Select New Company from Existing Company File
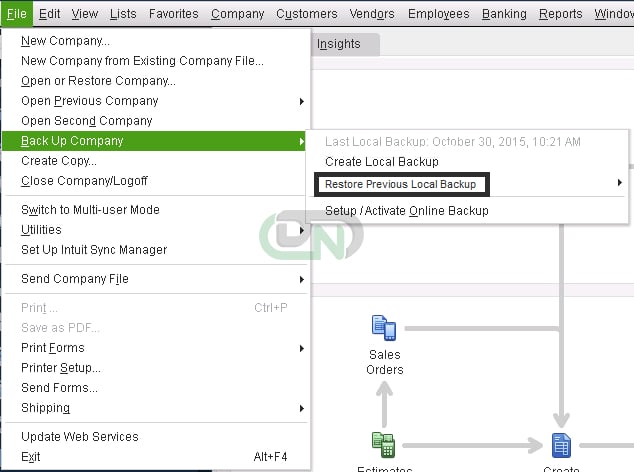Screen dimensions: 634x472 156,61
